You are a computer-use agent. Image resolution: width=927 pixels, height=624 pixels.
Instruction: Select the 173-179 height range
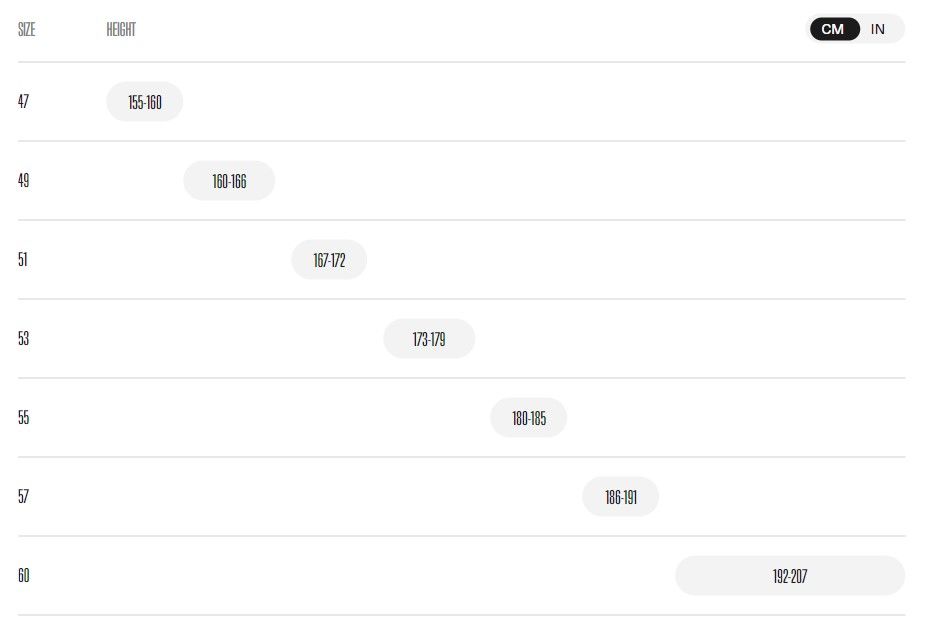429,339
